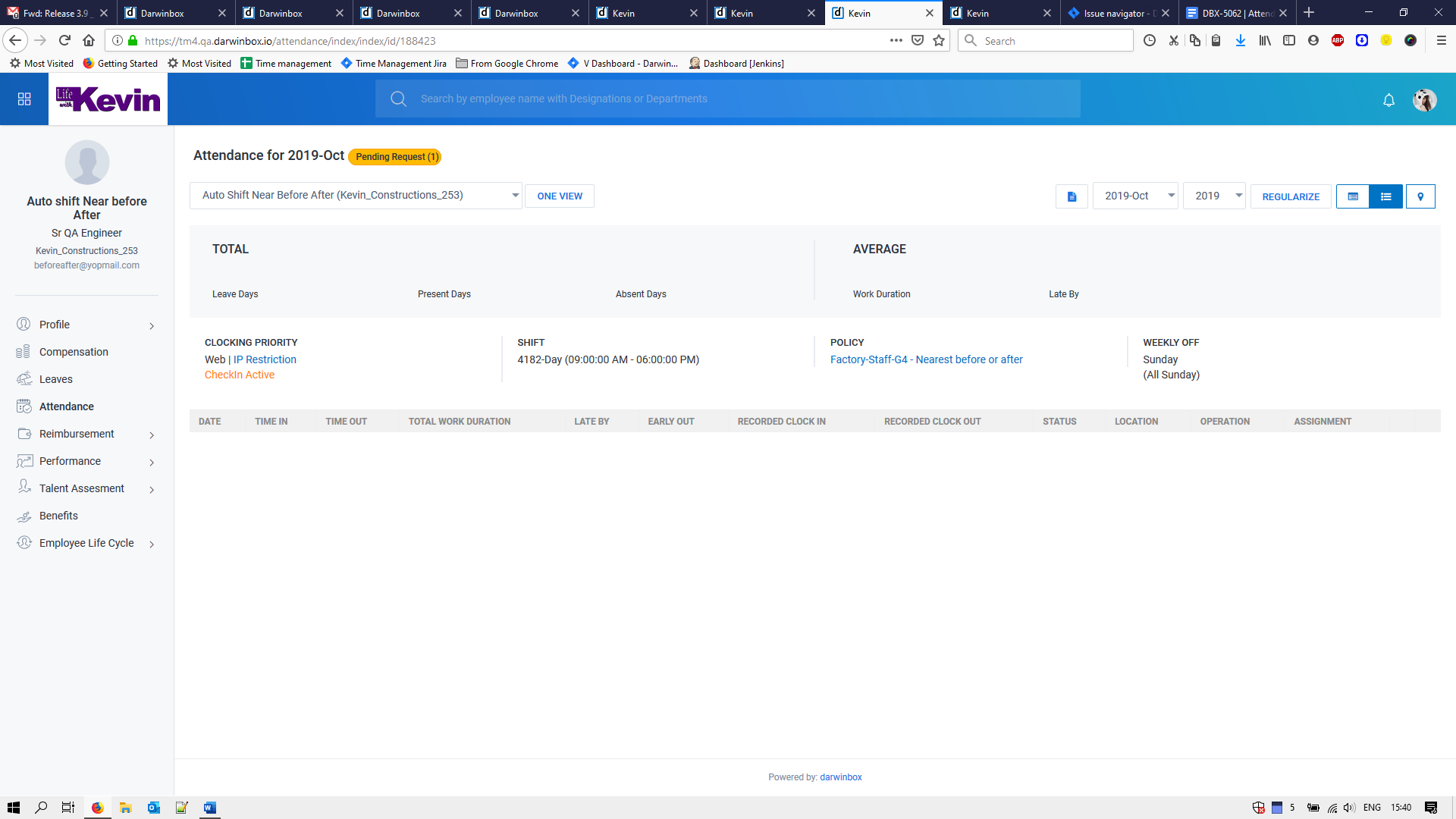Click the REGULARIZE button
1456x819 pixels.
pos(1291,196)
